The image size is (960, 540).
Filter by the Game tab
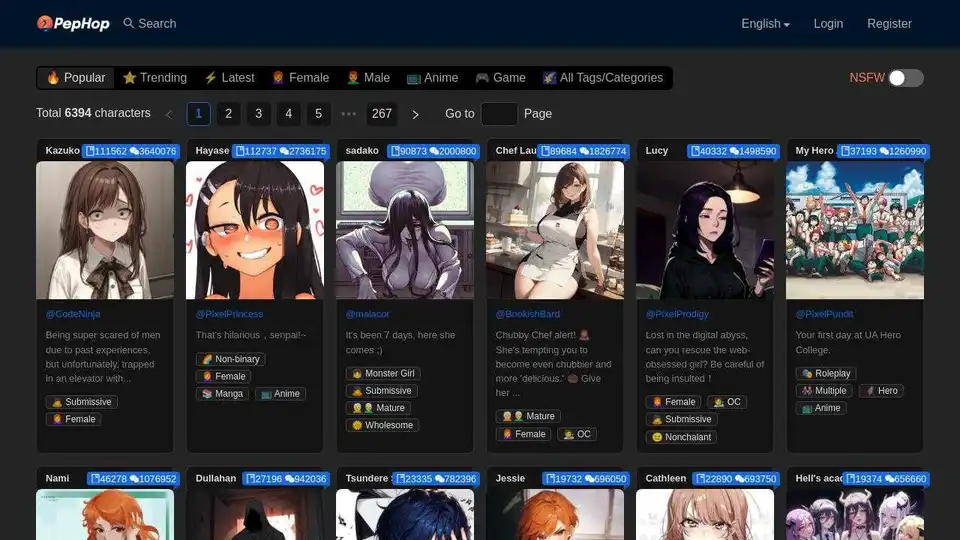point(500,78)
